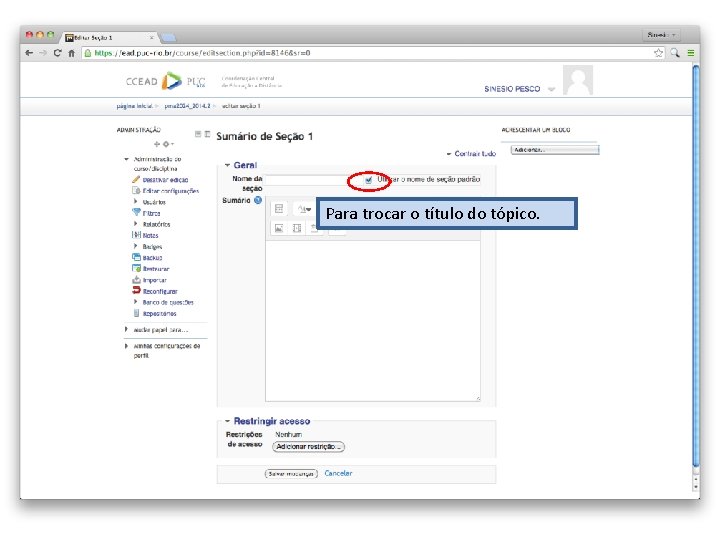Viewport: 720px width, 540px height.
Task: Open the SINESIO PESCO user menu arrow
Action: point(551,89)
